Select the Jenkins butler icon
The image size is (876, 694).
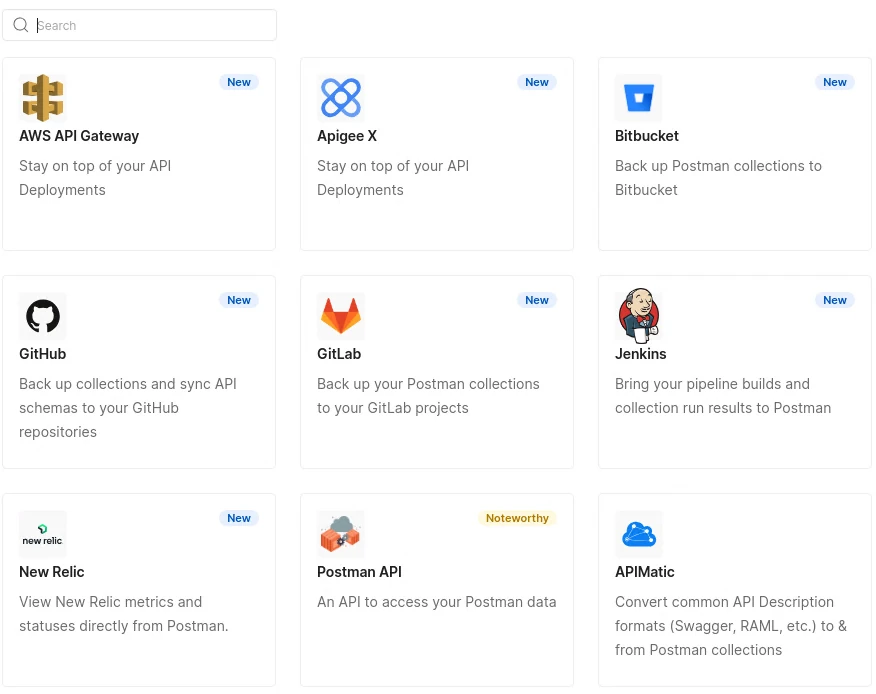pos(638,316)
